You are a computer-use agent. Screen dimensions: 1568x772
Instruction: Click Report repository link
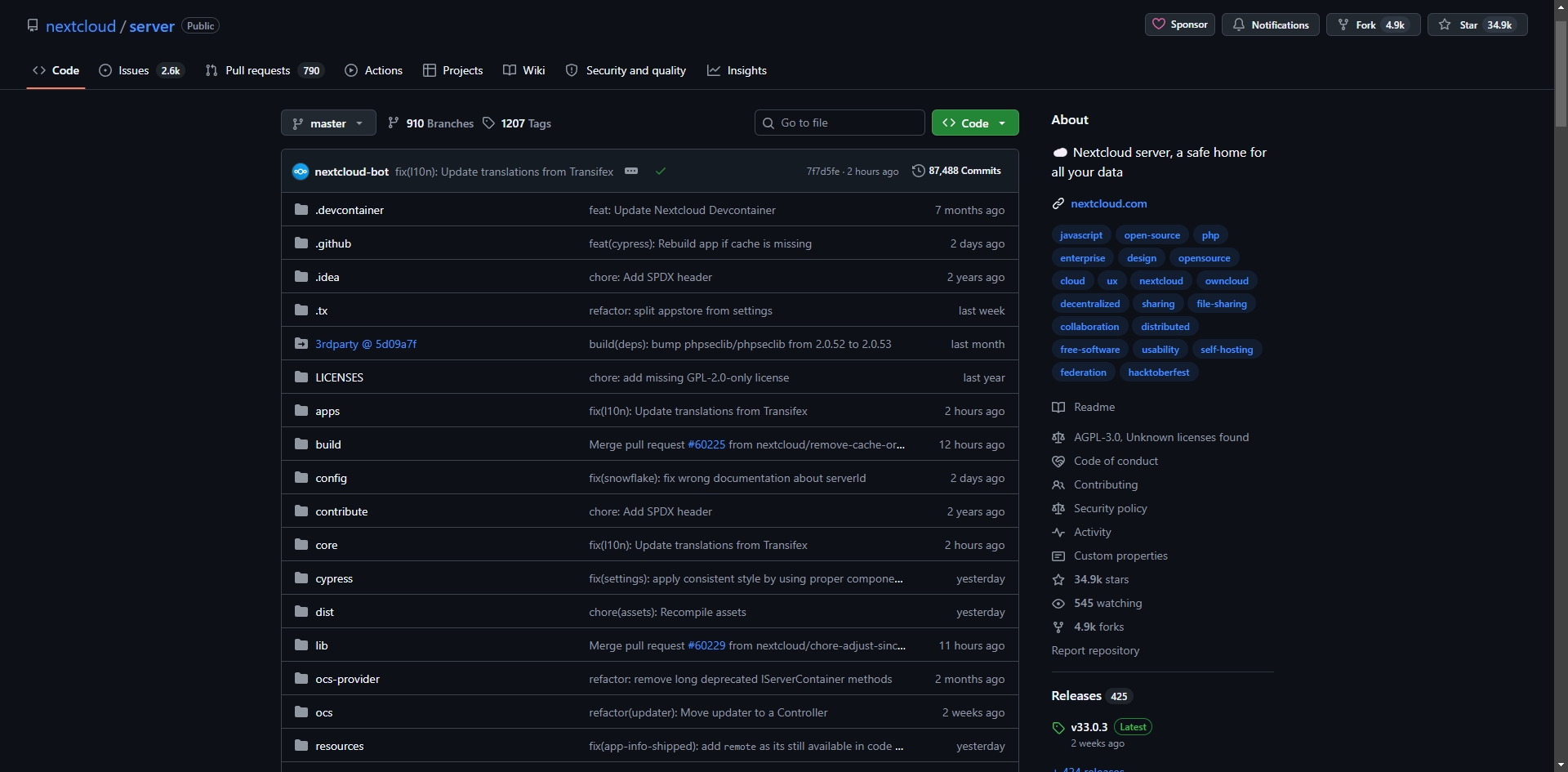(x=1095, y=650)
